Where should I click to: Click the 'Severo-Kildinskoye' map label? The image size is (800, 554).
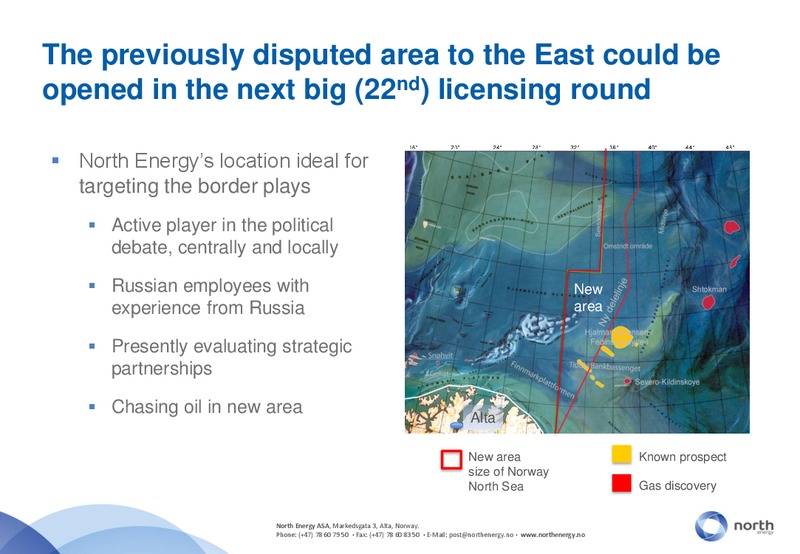tap(667, 382)
